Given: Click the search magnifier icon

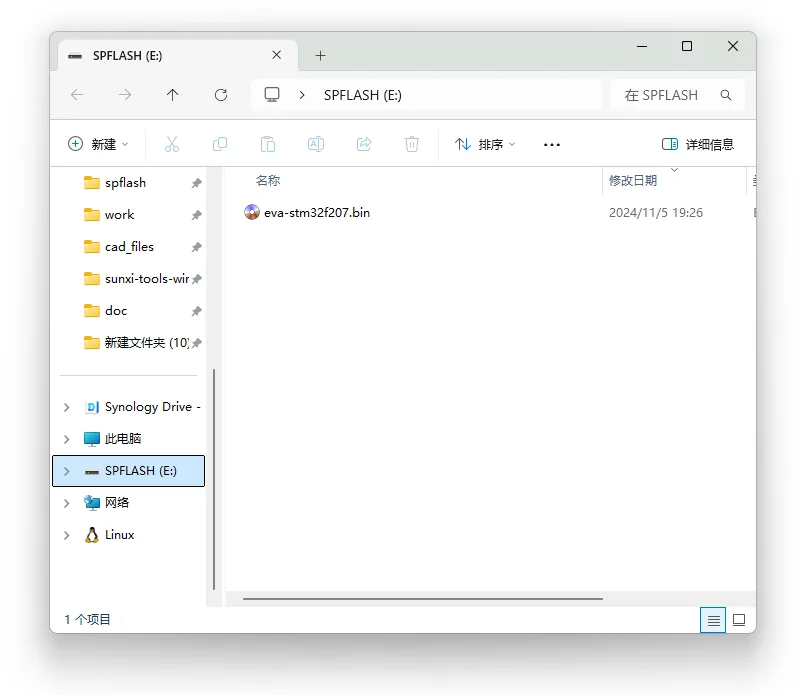Looking at the screenshot, I should point(726,95).
